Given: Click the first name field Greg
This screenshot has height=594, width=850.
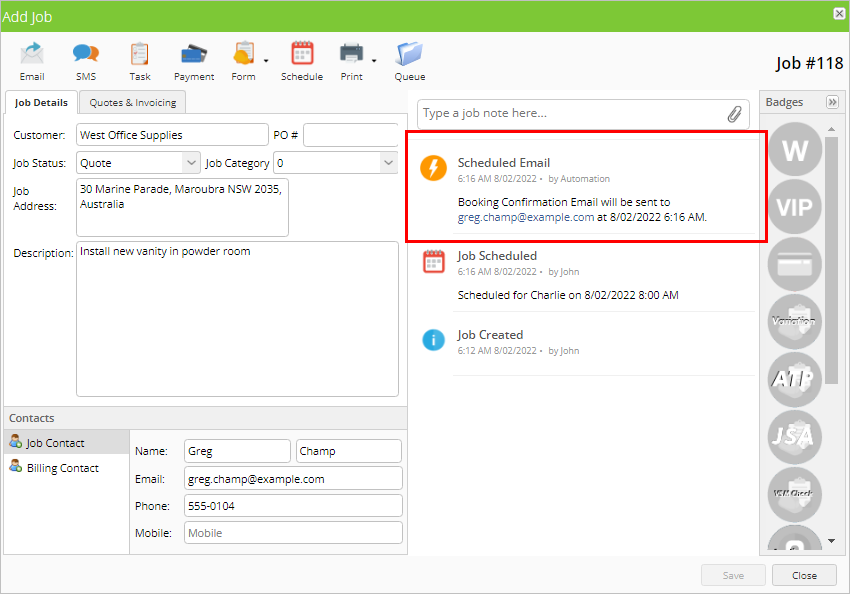Looking at the screenshot, I should (x=237, y=451).
